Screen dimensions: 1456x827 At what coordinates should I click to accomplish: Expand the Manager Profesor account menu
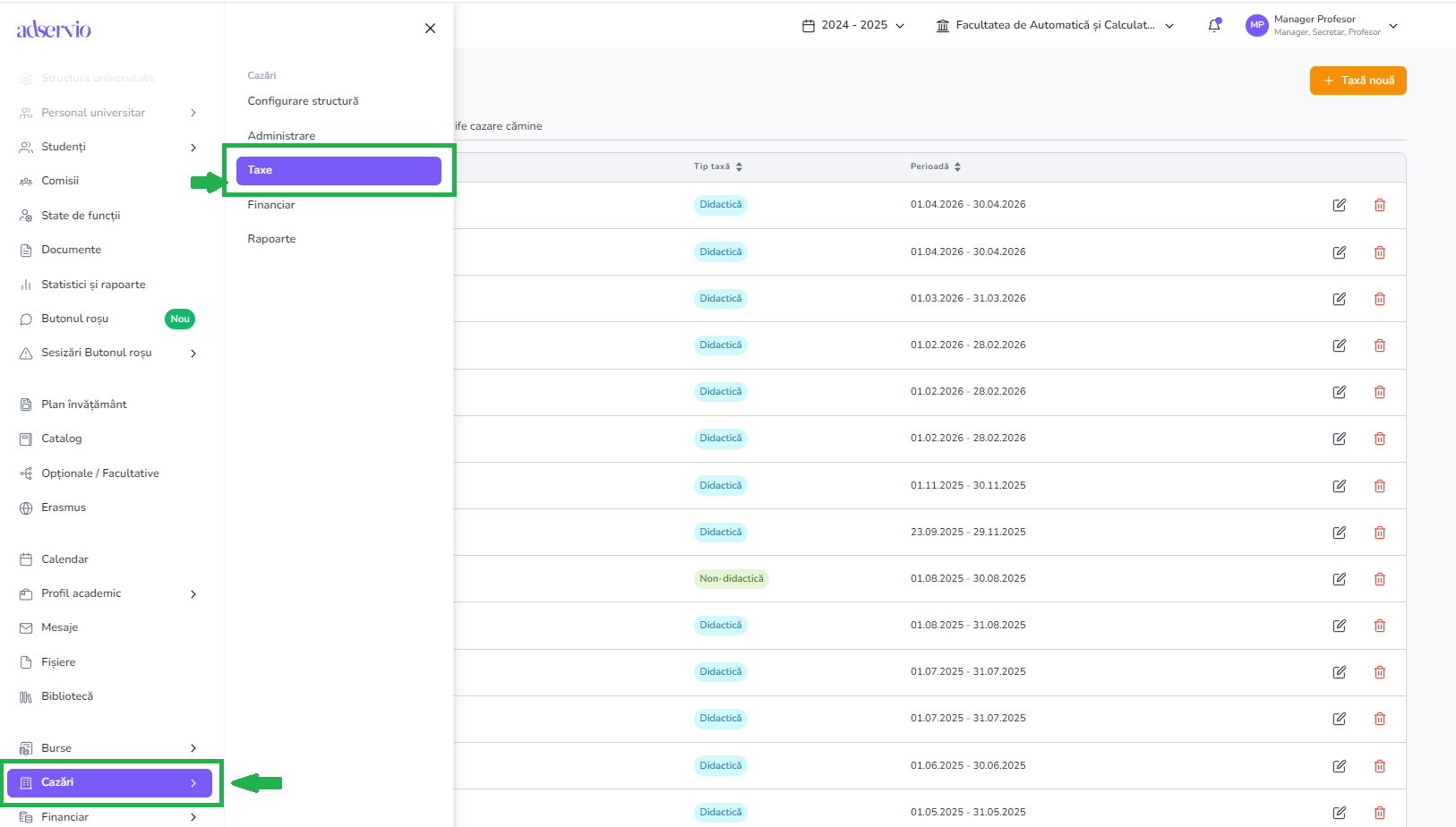[x=1392, y=26]
